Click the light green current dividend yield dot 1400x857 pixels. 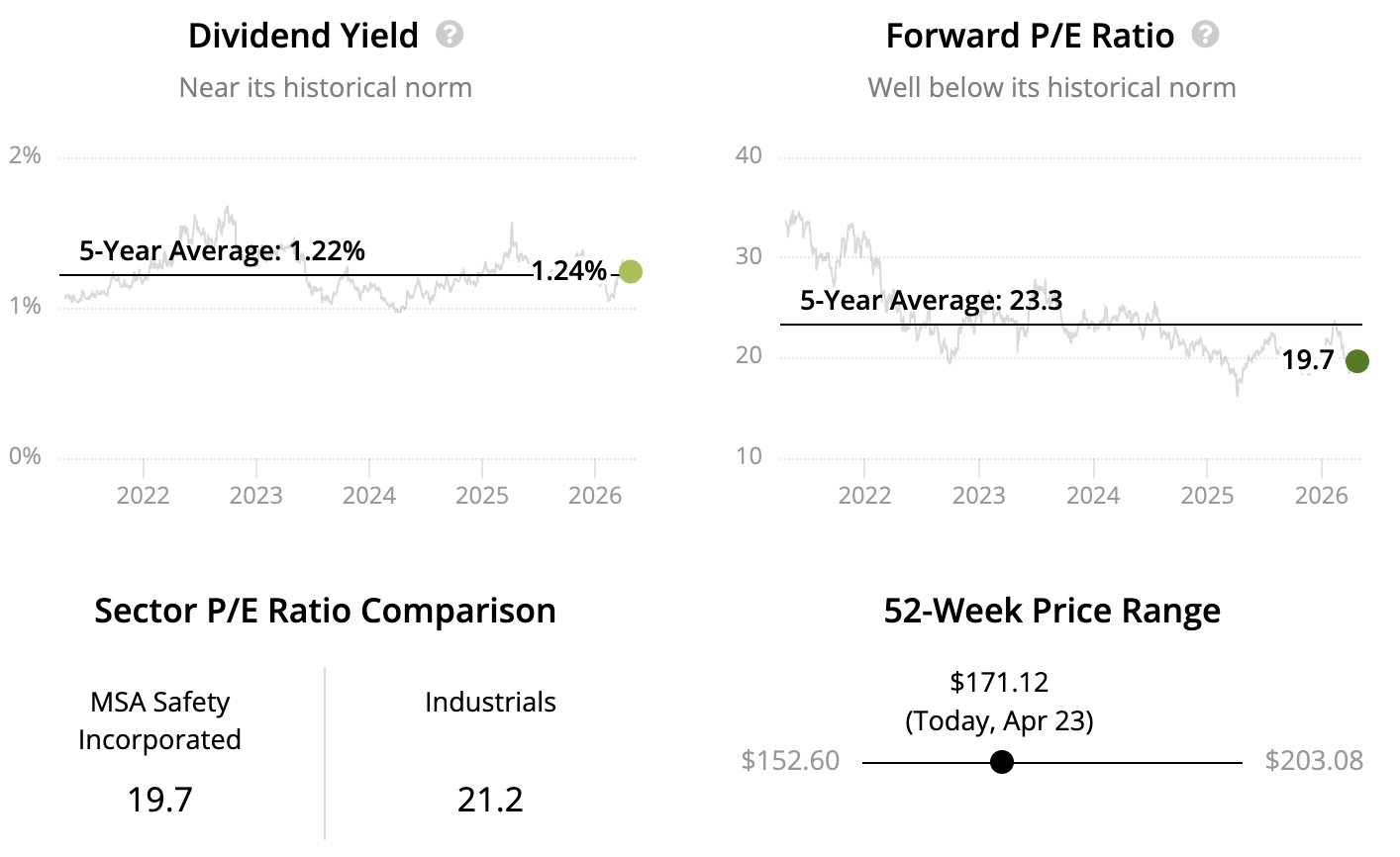630,271
